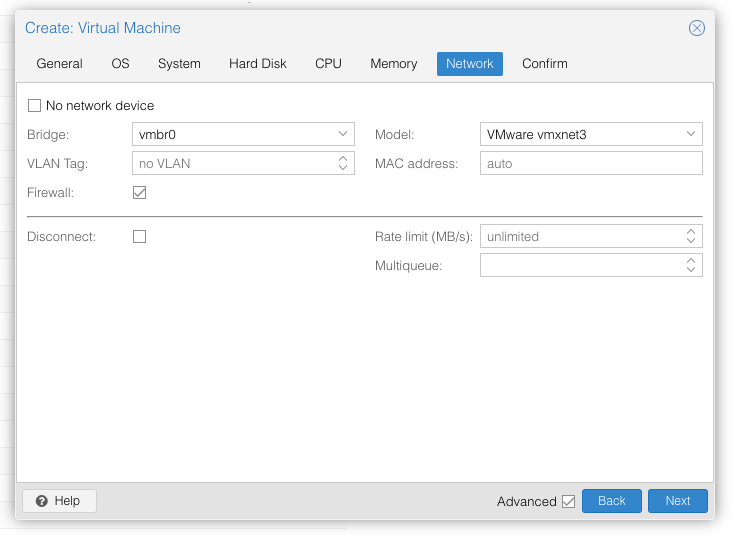The width and height of the screenshot is (734, 539).
Task: Toggle the Advanced options checkbox
Action: [568, 502]
